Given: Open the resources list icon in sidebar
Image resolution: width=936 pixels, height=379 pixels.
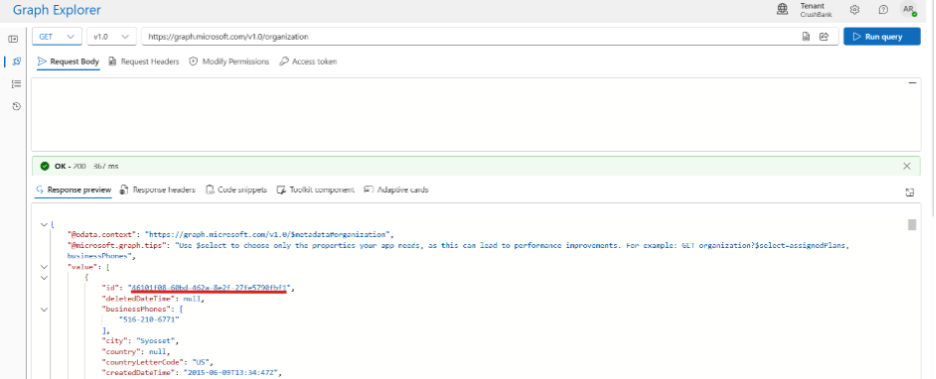Looking at the screenshot, I should tap(16, 84).
